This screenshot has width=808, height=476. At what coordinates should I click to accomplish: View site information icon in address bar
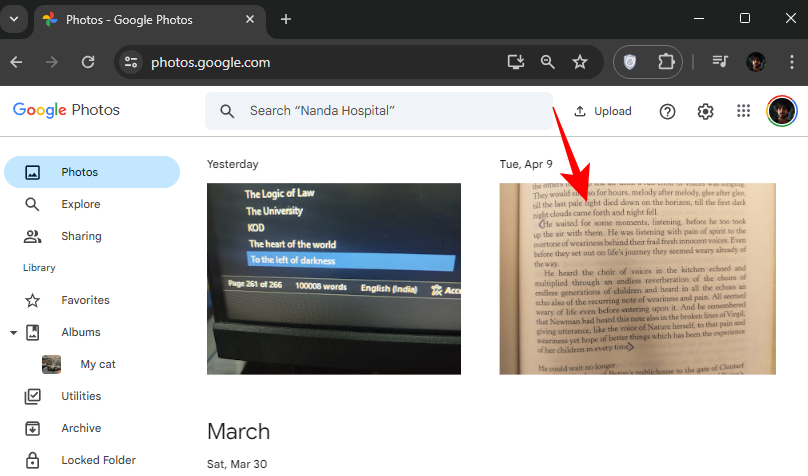pos(131,62)
